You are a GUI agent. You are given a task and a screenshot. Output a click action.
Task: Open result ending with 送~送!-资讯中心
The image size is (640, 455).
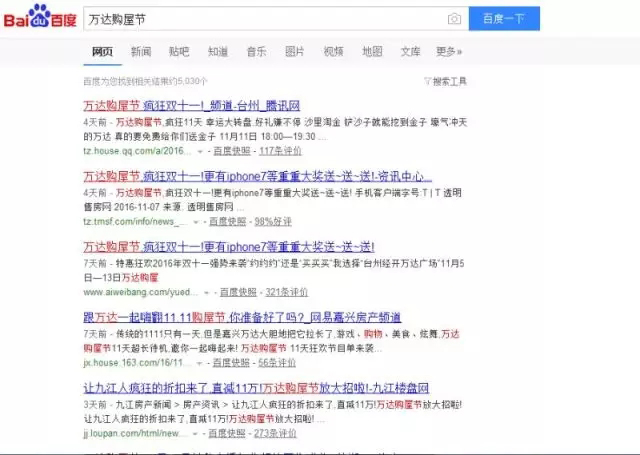(x=258, y=176)
